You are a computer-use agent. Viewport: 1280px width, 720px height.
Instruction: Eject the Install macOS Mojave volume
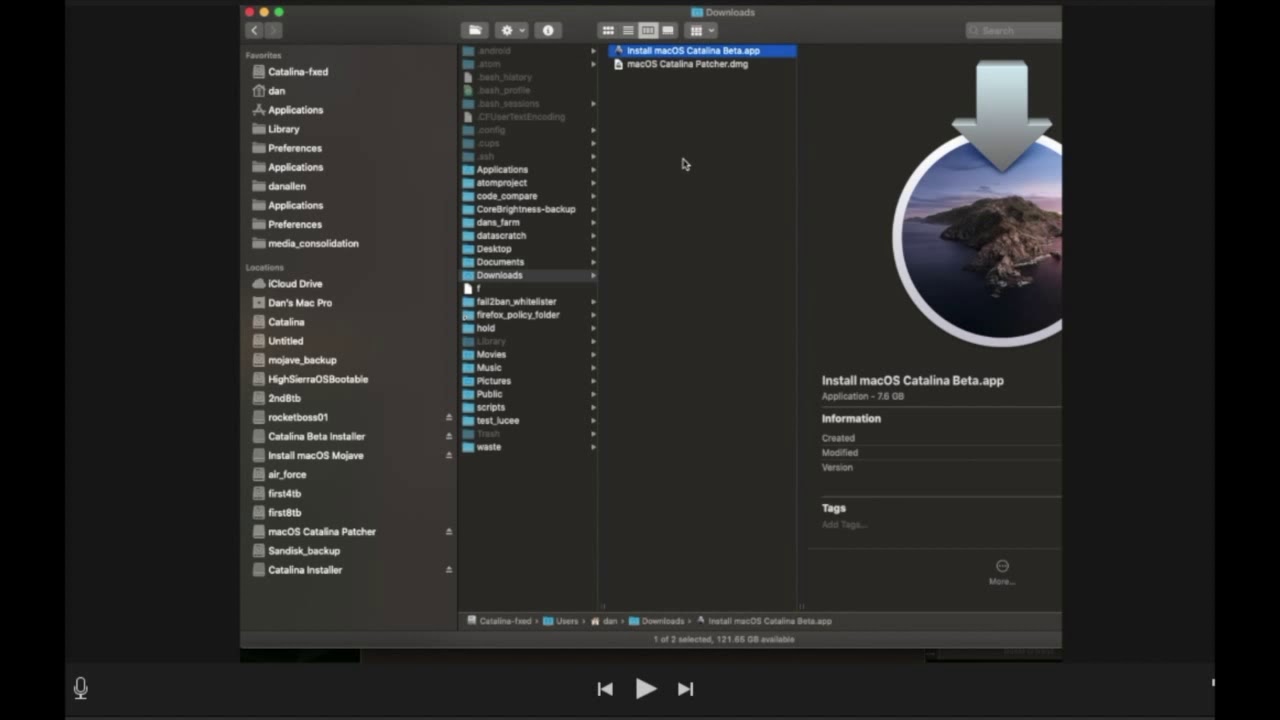[x=448, y=455]
